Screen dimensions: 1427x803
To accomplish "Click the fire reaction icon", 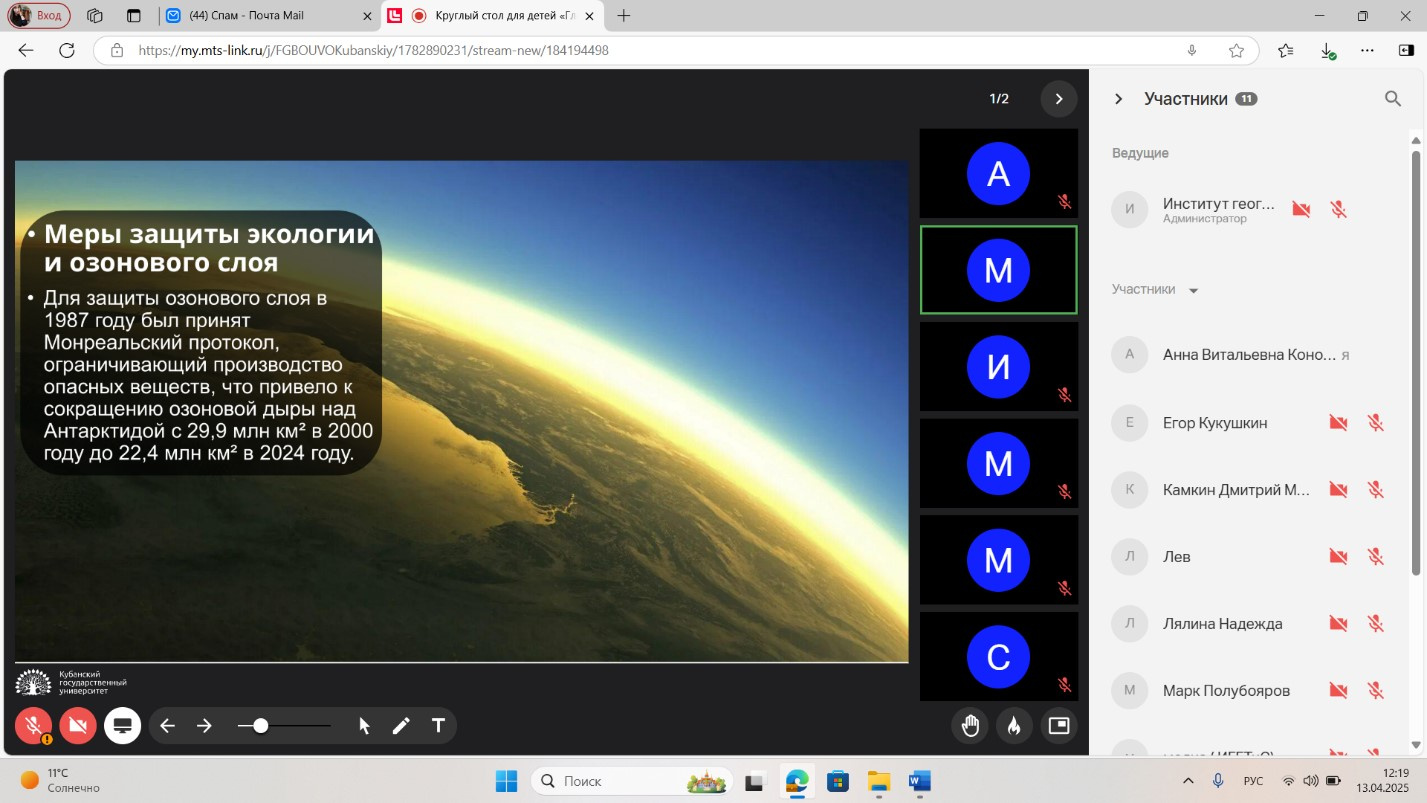I will 1014,726.
